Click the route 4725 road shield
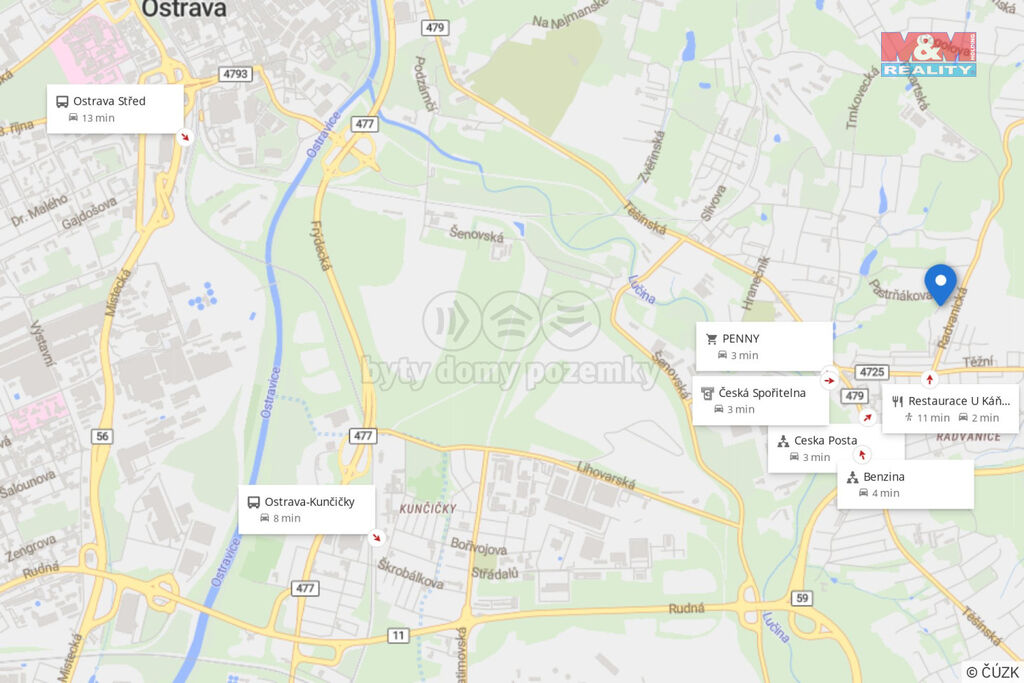 [871, 372]
